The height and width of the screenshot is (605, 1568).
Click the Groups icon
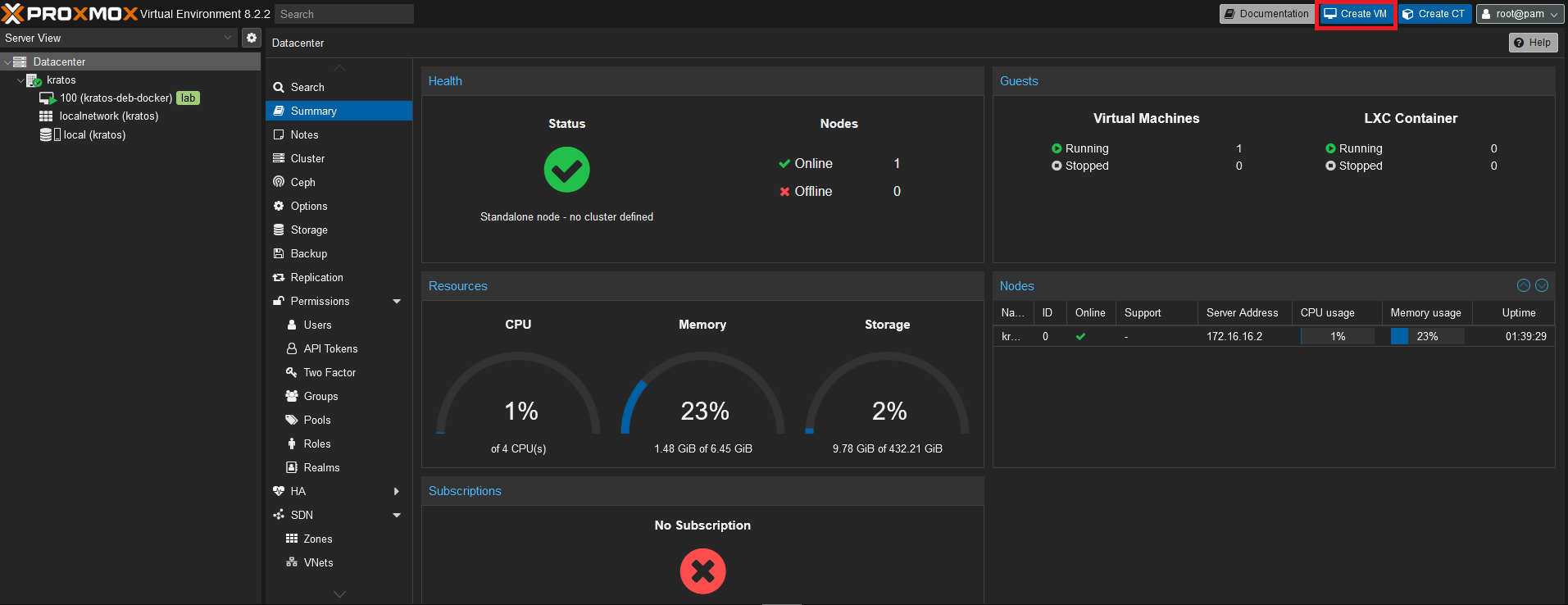point(292,396)
